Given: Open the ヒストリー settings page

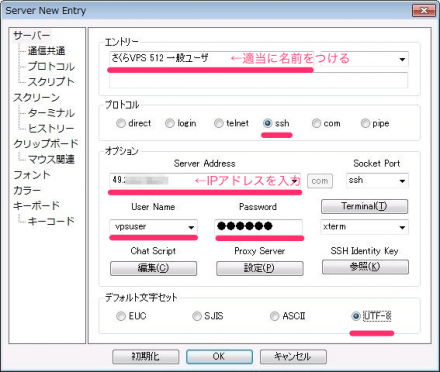Looking at the screenshot, I should tap(51, 128).
